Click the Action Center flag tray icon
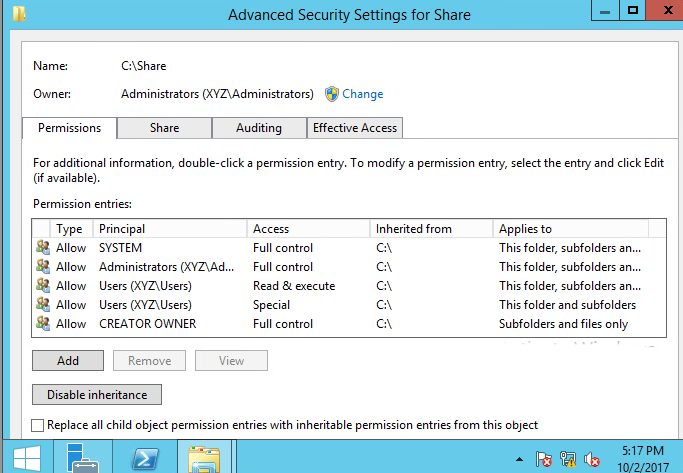 544,459
